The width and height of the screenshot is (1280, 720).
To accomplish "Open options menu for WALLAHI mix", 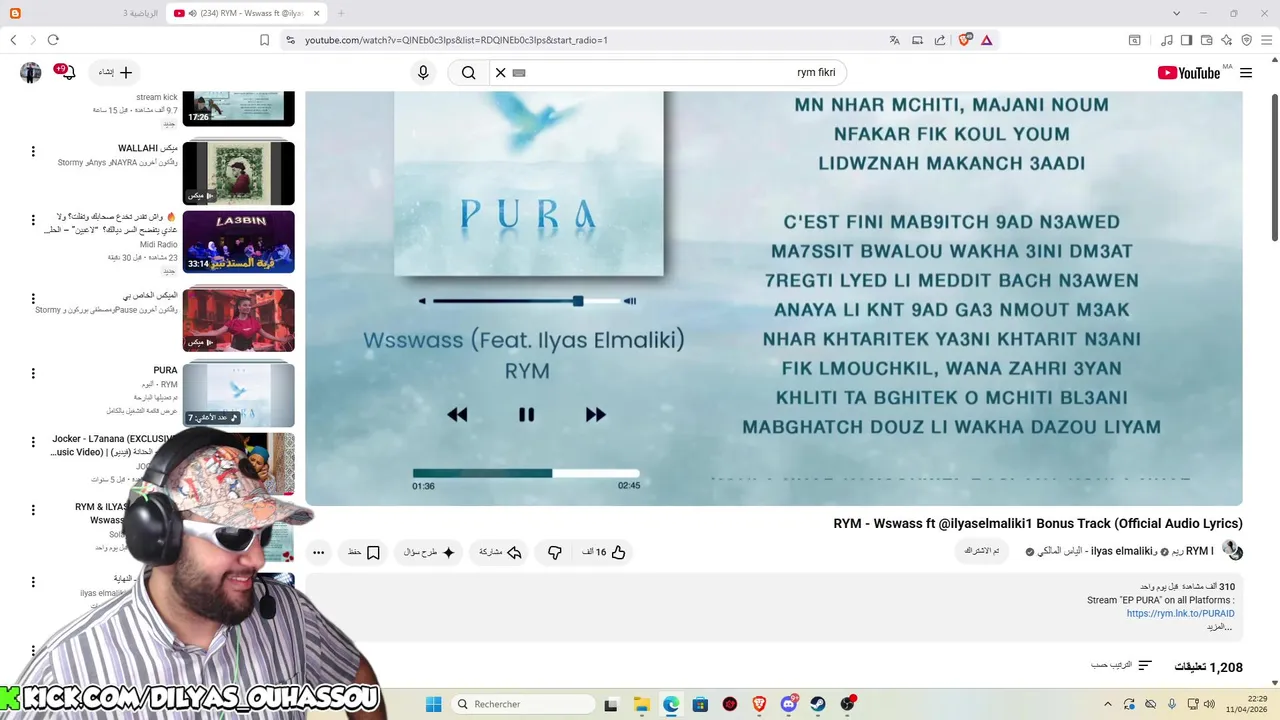I will click(33, 151).
